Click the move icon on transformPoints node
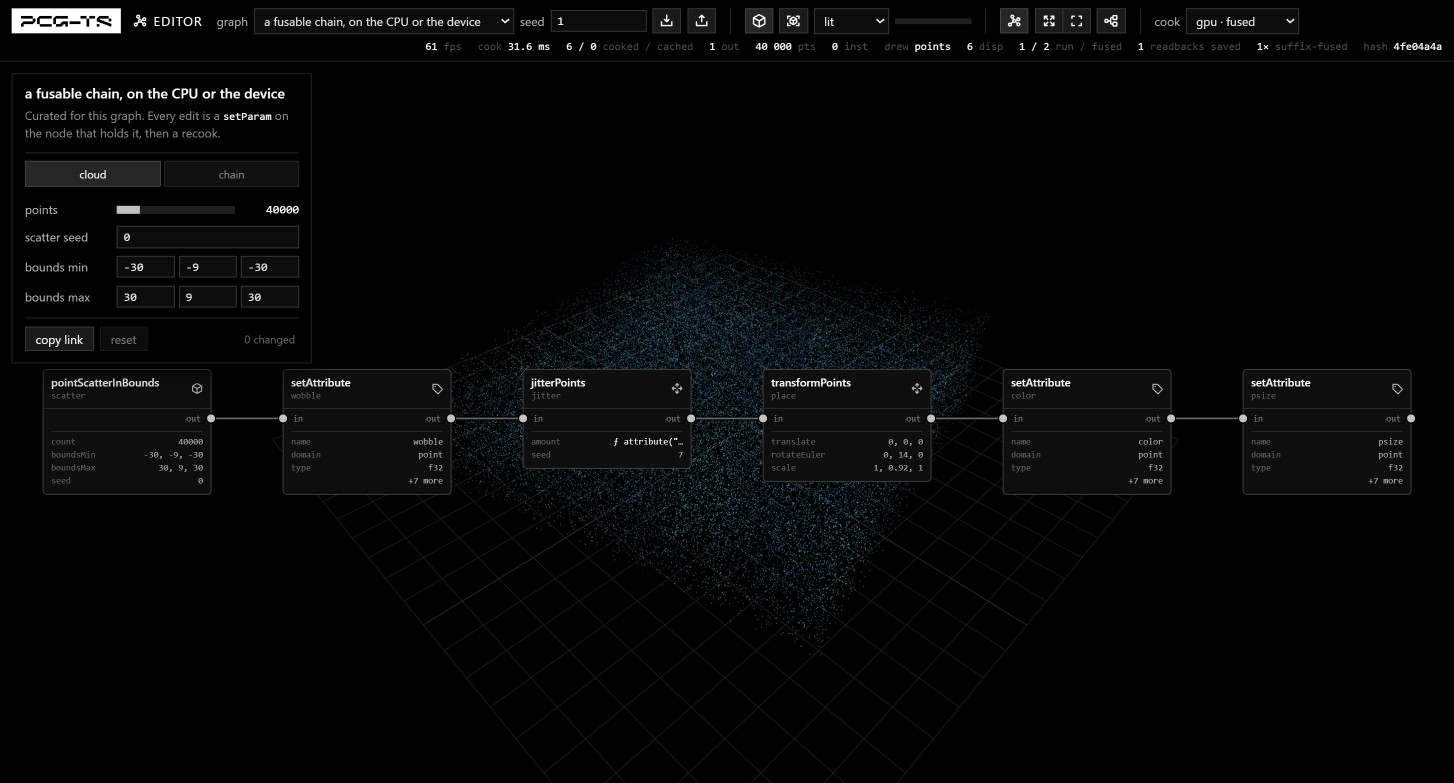Viewport: 1454px width, 783px height. pos(917,389)
